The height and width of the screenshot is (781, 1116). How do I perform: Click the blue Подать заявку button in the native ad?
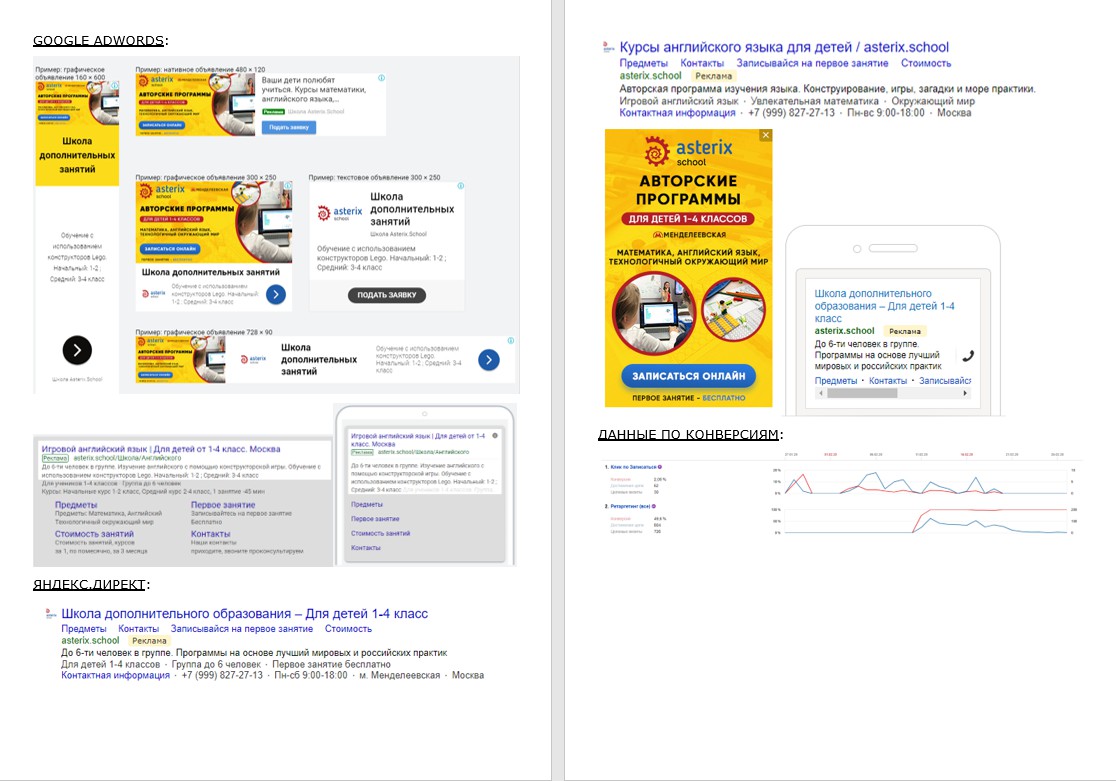289,127
